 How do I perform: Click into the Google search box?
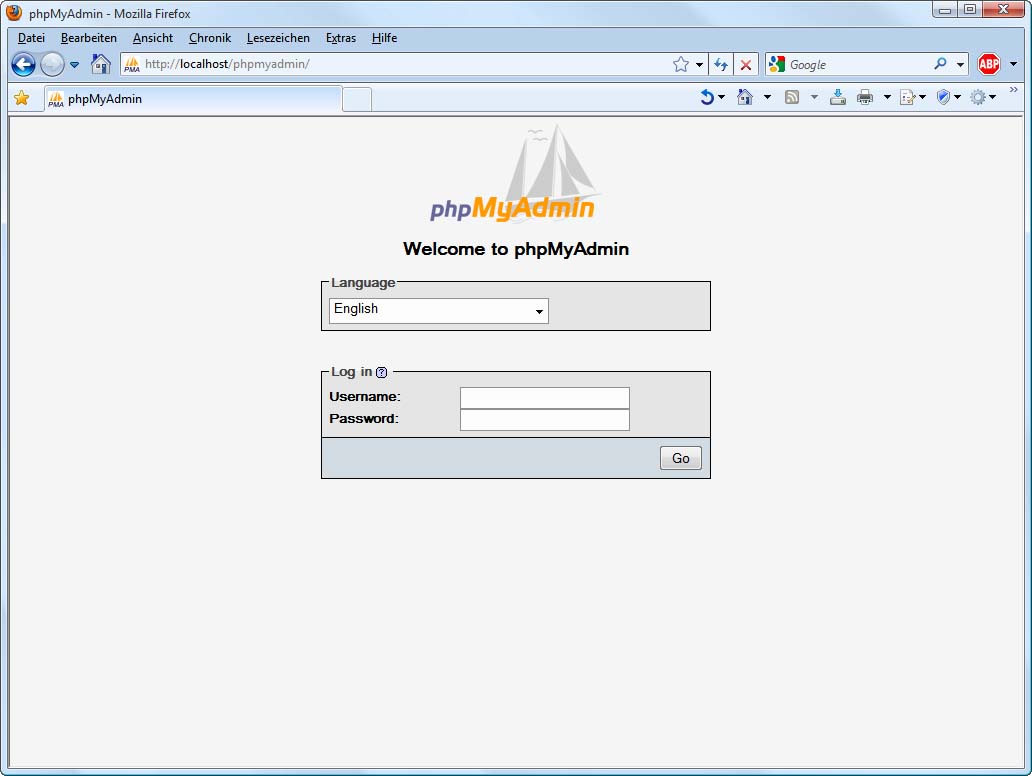(x=859, y=65)
